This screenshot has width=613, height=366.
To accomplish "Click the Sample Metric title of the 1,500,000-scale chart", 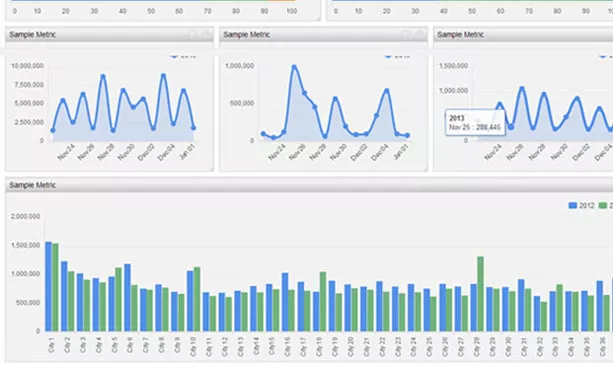I will click(461, 34).
